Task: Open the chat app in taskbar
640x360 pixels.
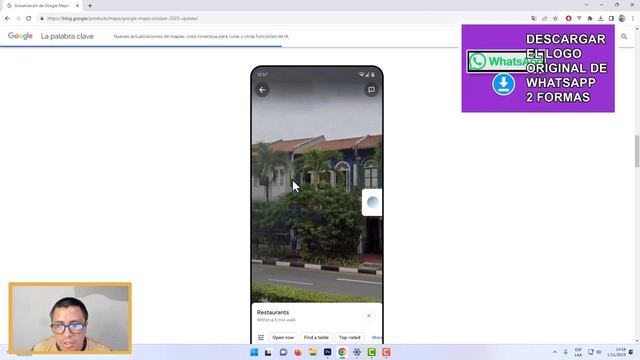Action: pyautogui.click(x=283, y=352)
